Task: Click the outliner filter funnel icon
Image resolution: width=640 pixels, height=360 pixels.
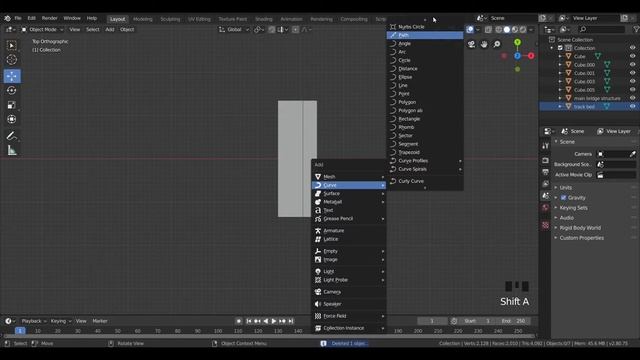Action: pos(636,29)
